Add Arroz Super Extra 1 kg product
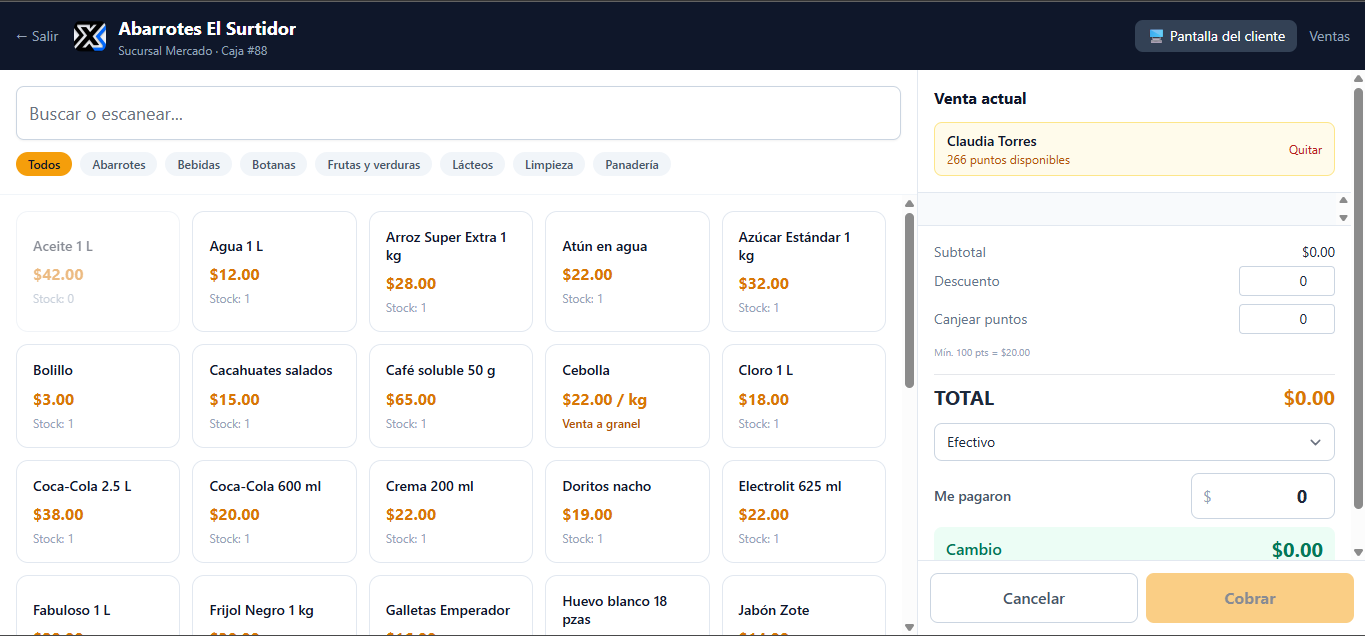The width and height of the screenshot is (1365, 636). [451, 271]
